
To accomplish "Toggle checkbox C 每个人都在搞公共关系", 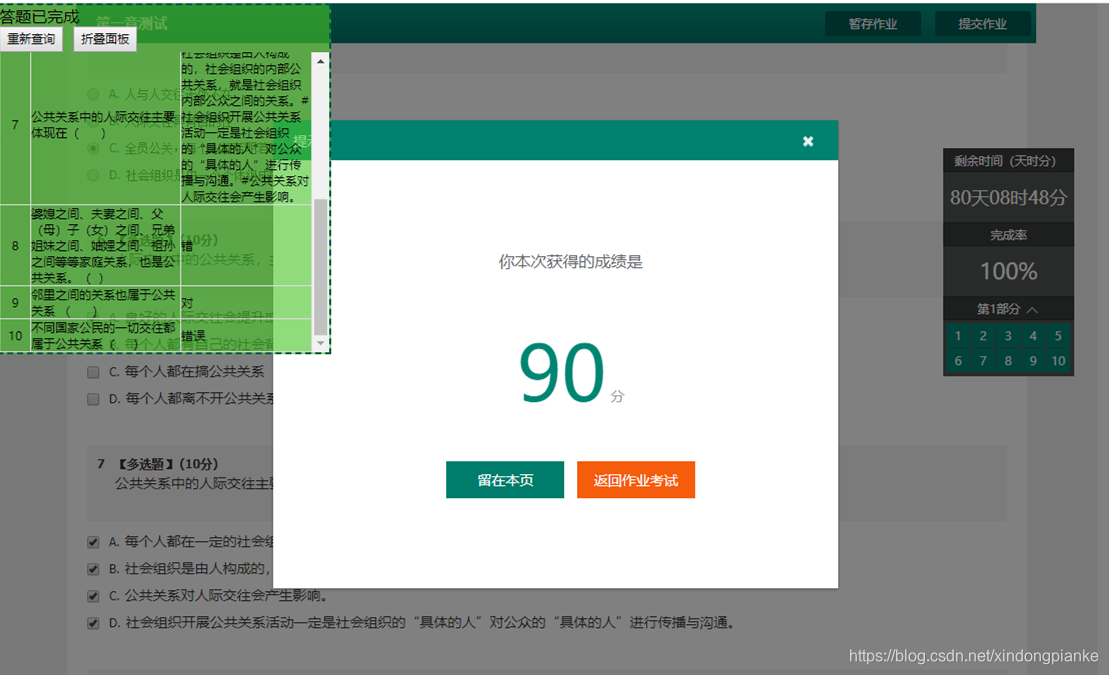I will coord(93,372).
